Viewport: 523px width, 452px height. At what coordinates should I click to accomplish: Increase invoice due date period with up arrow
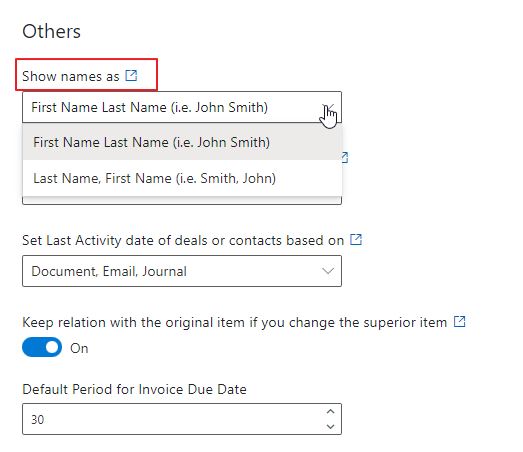(330, 412)
